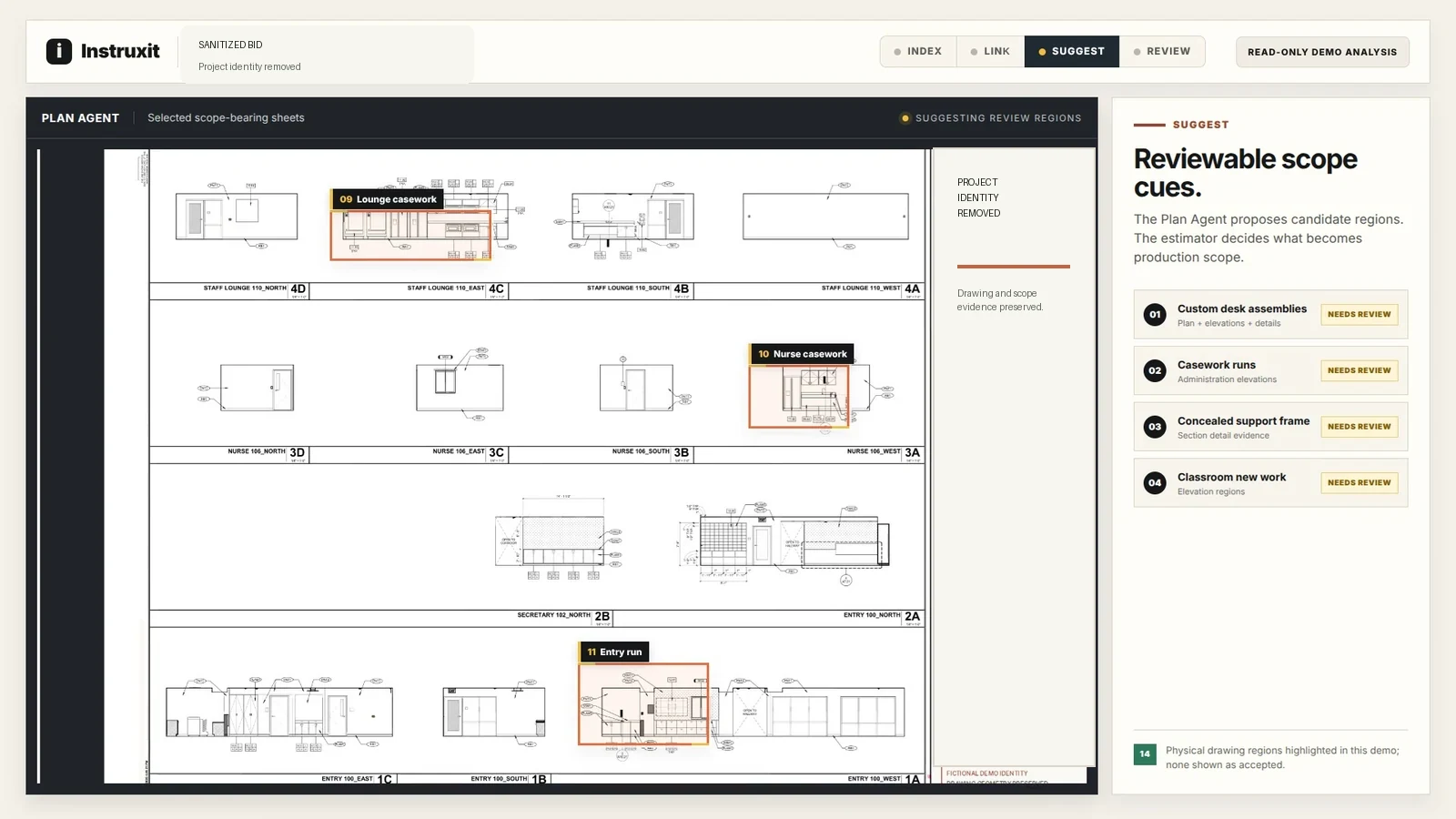Click NEEDS REVIEW tag on Classroom new work
The height and width of the screenshot is (819, 1456).
coord(1359,483)
